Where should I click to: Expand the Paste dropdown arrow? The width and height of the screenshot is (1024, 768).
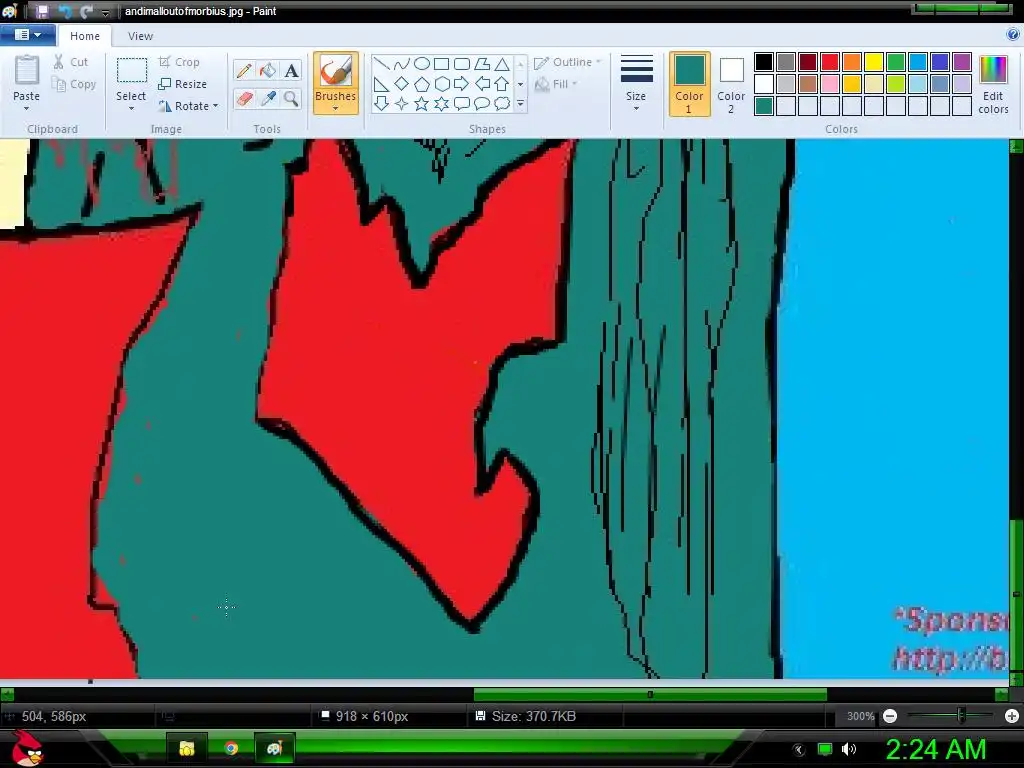[27, 108]
